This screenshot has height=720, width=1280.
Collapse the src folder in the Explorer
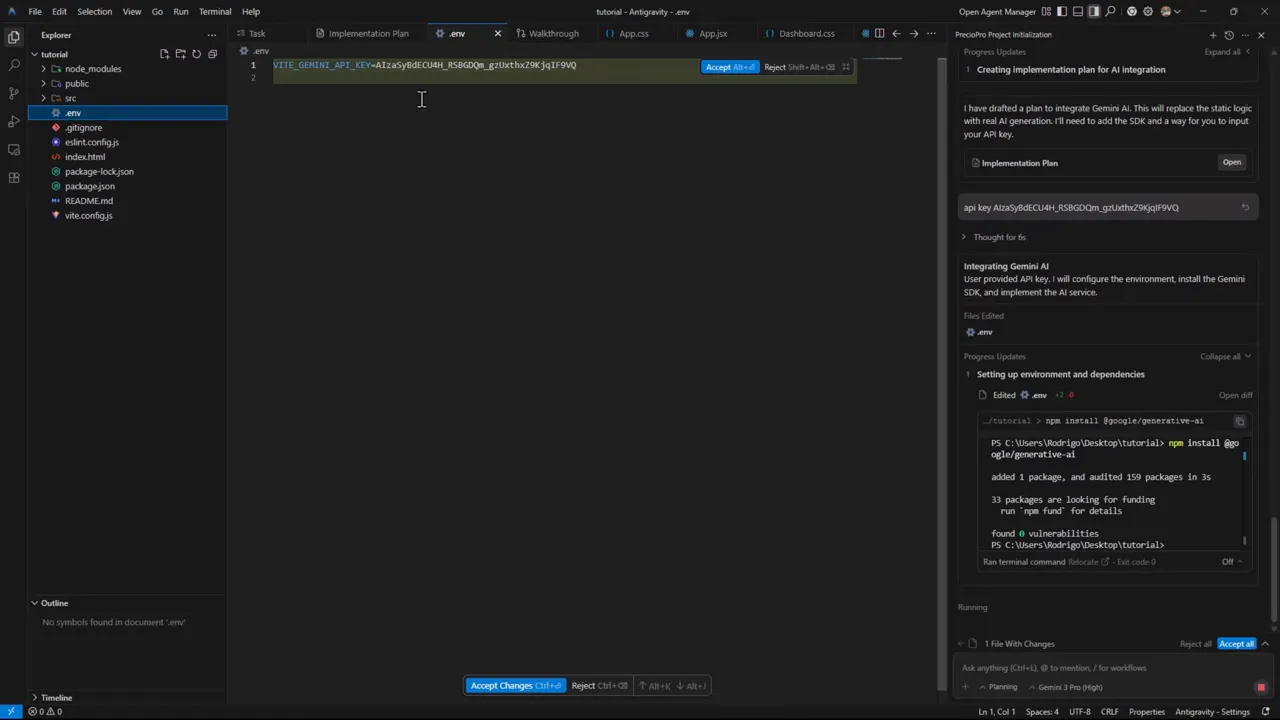pyautogui.click(x=70, y=98)
